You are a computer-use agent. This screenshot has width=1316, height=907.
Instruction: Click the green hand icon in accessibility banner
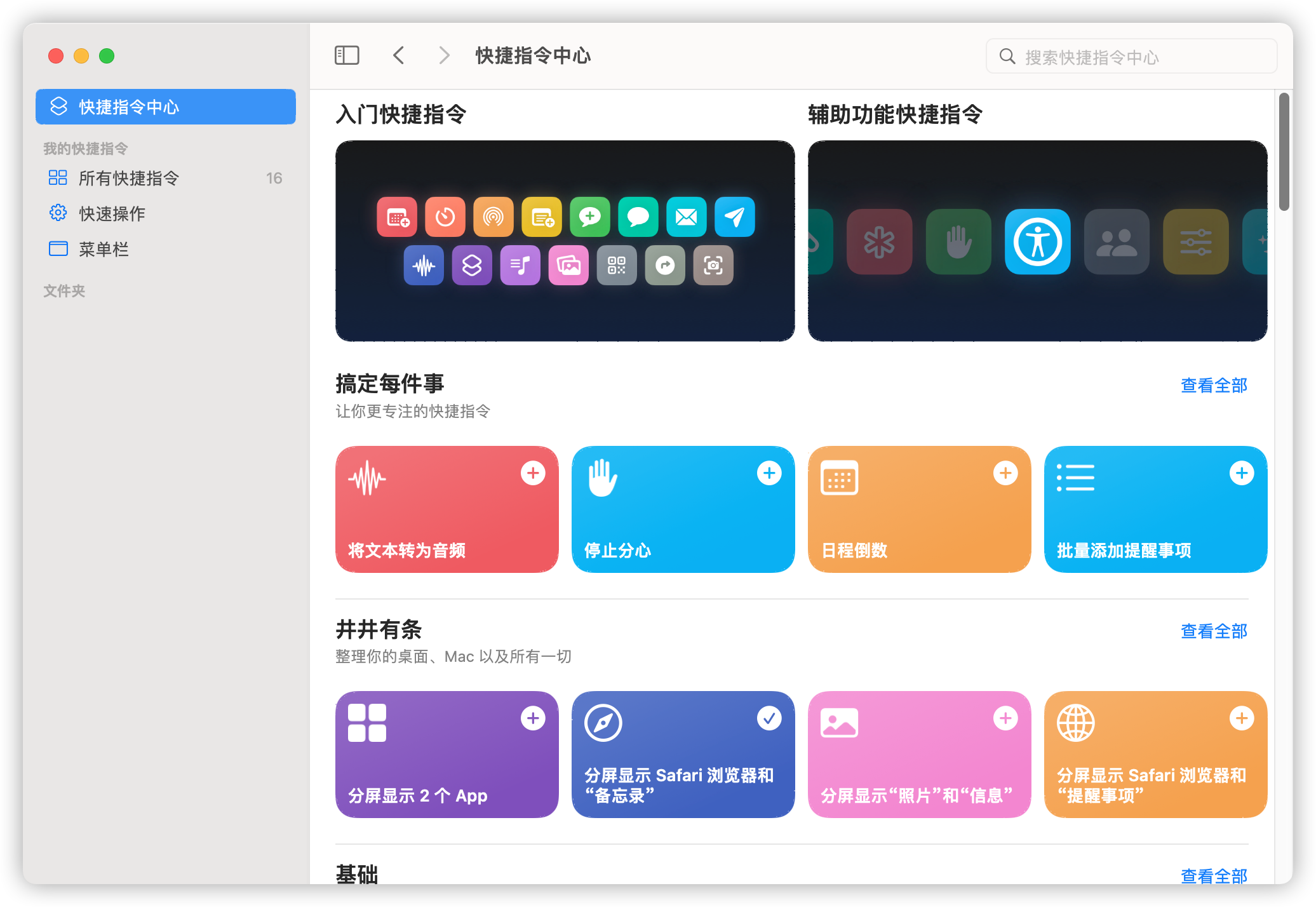point(958,242)
